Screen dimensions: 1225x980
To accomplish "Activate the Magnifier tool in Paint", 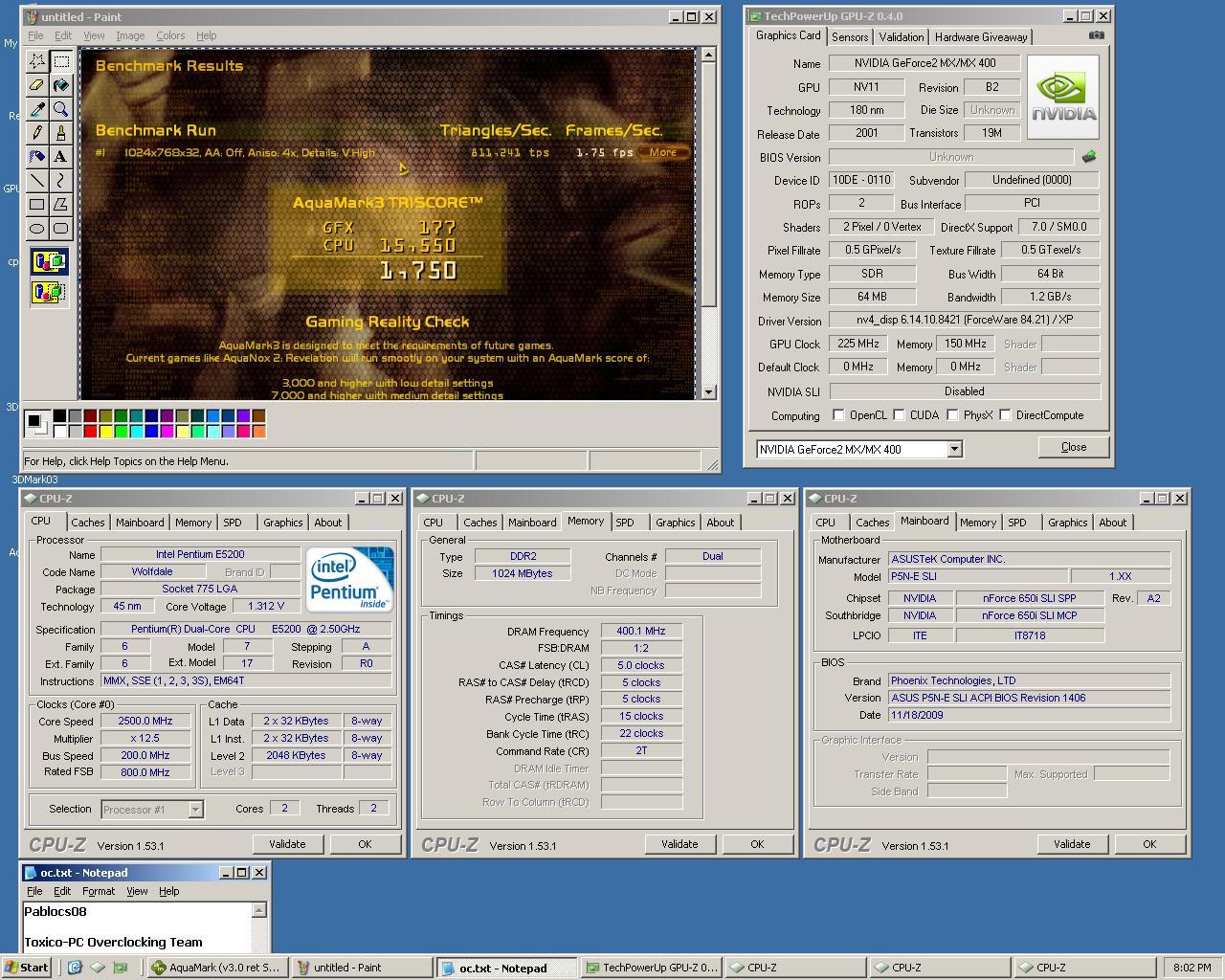I will 61,109.
